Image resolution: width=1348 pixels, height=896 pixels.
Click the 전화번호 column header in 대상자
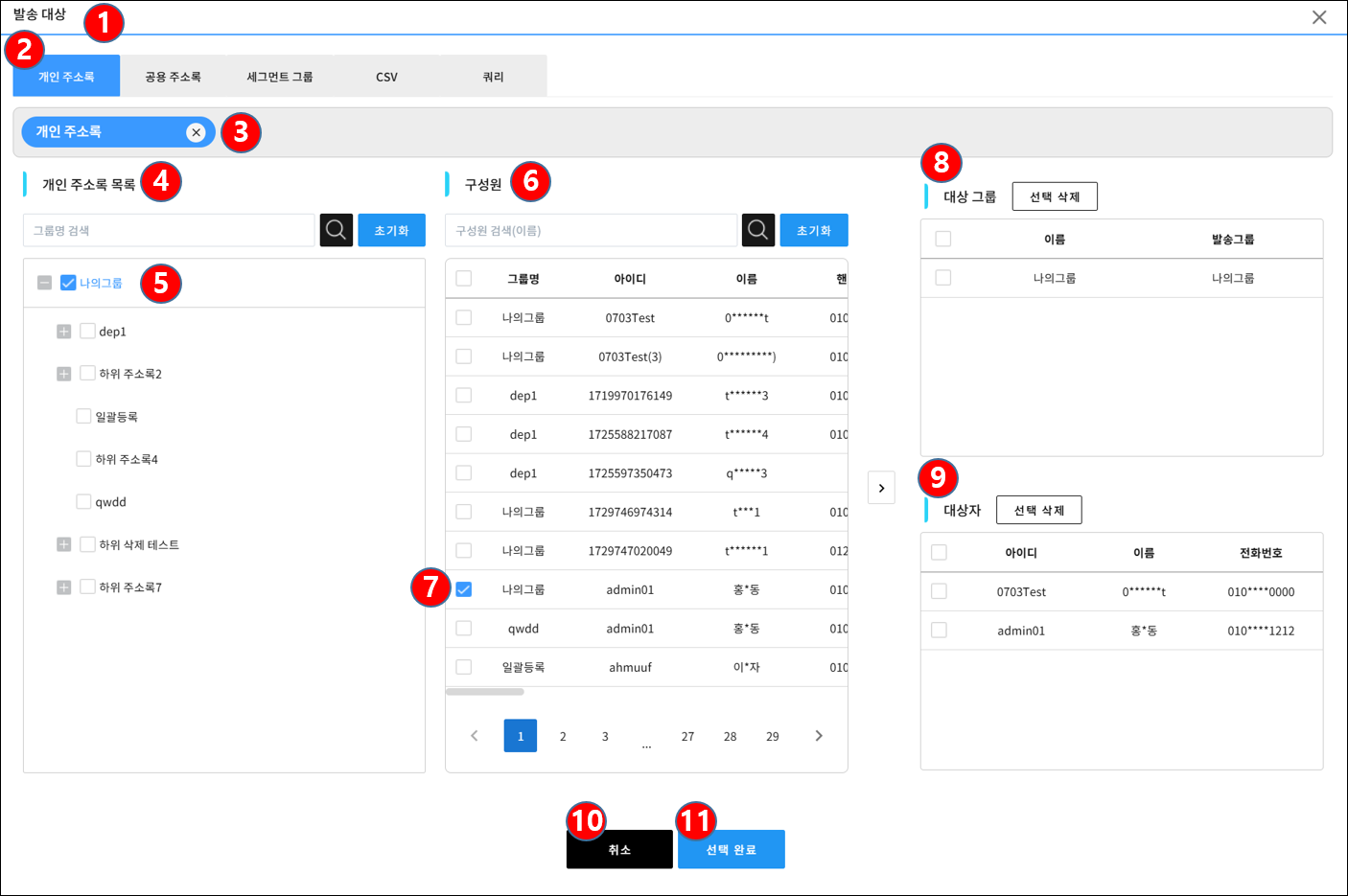click(x=1261, y=553)
